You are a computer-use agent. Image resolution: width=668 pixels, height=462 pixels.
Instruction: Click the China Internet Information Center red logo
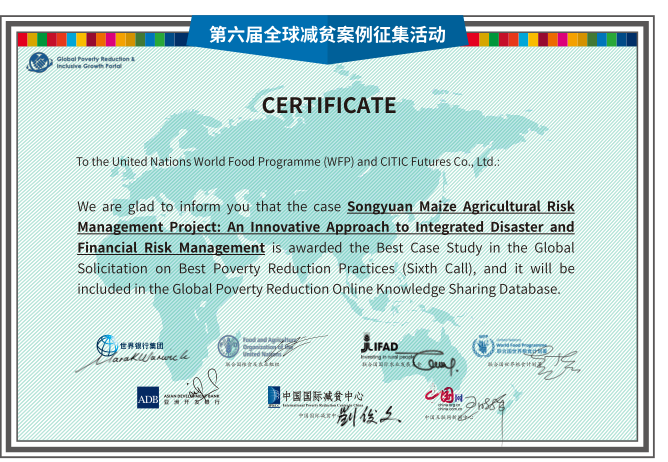pyautogui.click(x=444, y=396)
